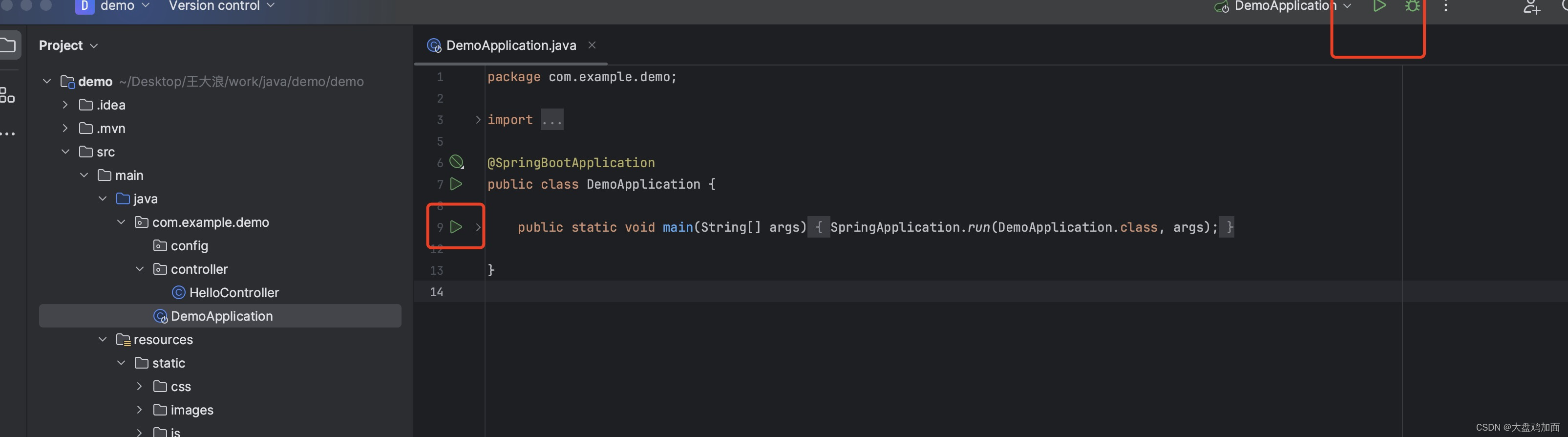Open the more actions vertical dots menu
Viewport: 1568px width, 437px height.
[x=1446, y=6]
